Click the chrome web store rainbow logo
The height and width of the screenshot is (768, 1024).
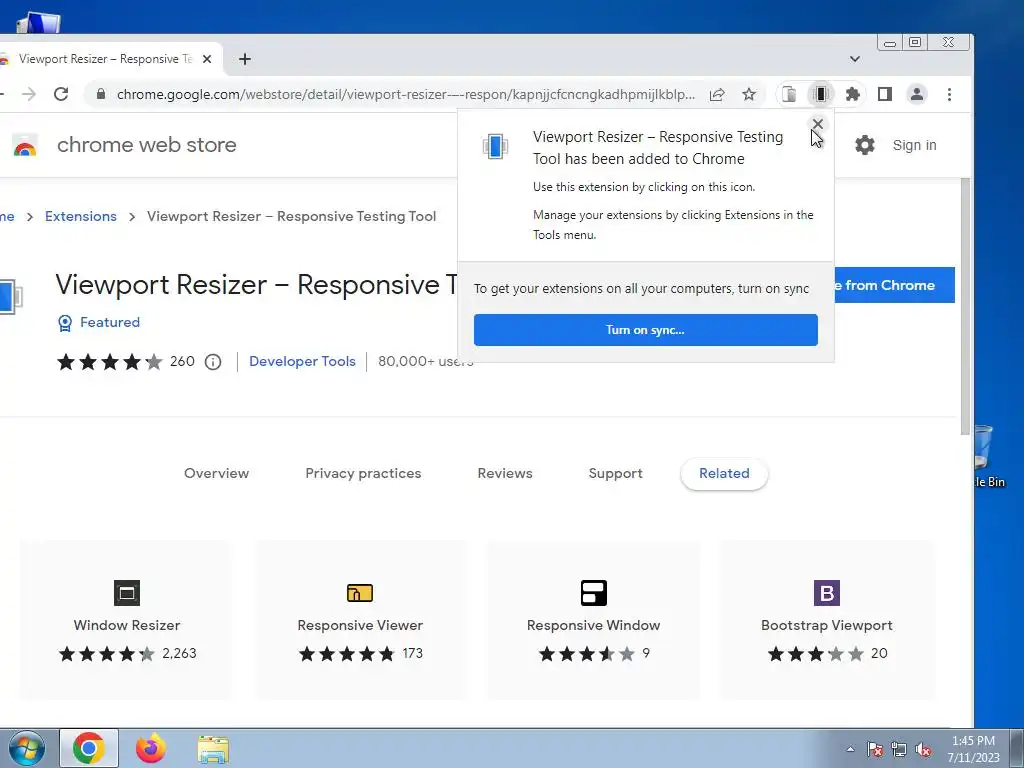point(25,146)
